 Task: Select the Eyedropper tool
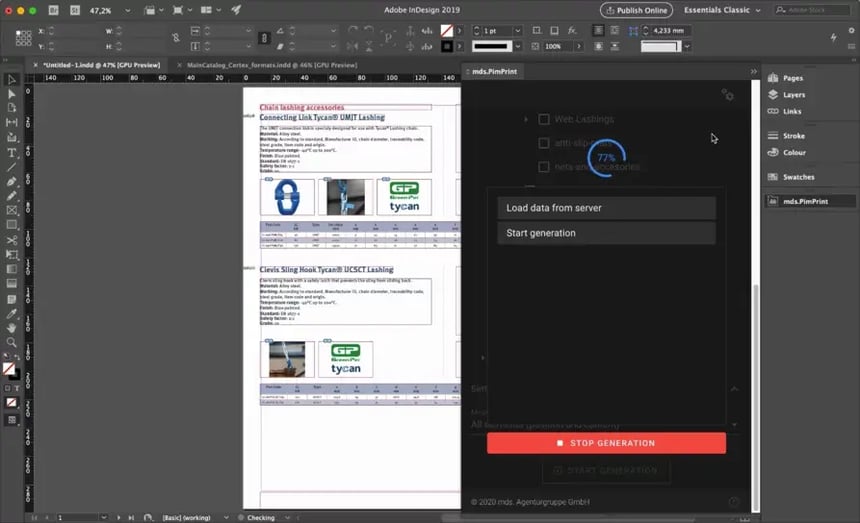coord(11,314)
